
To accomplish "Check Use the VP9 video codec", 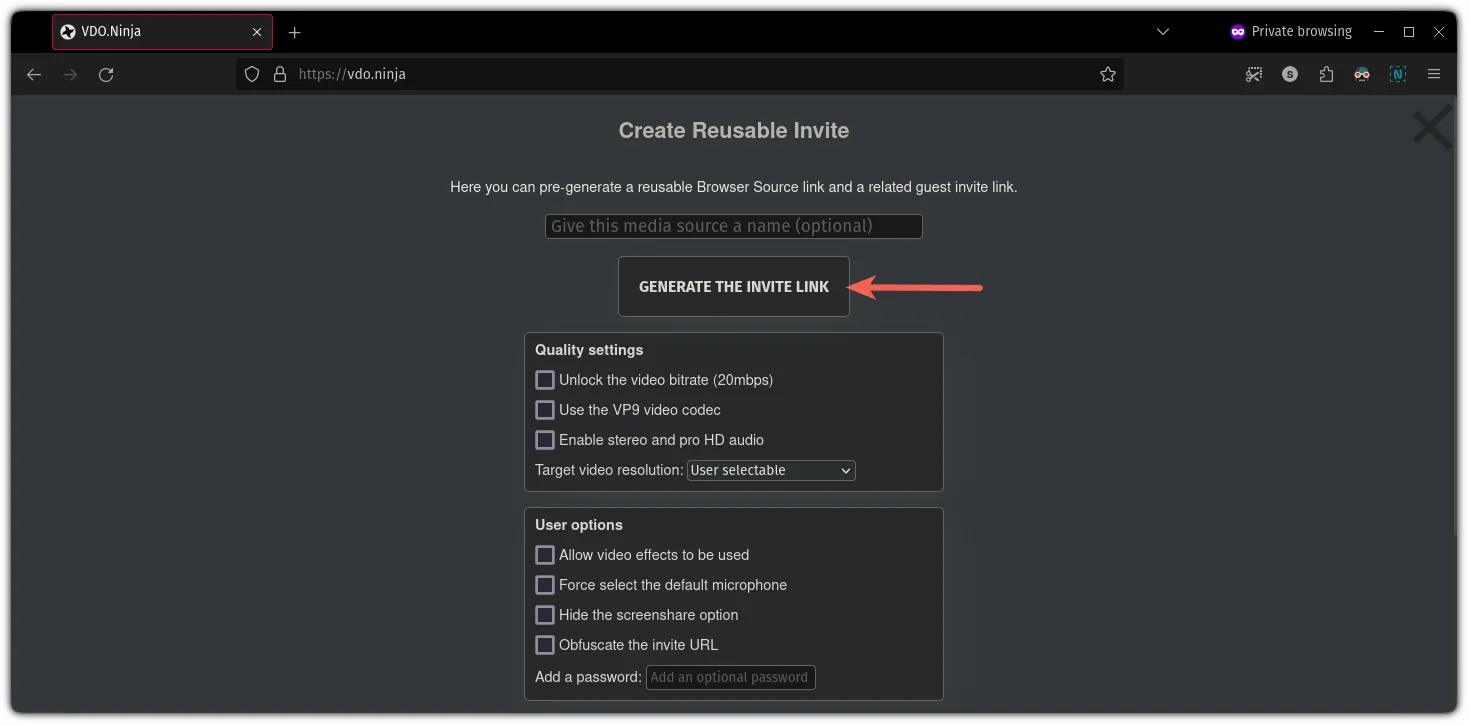I will tap(545, 410).
